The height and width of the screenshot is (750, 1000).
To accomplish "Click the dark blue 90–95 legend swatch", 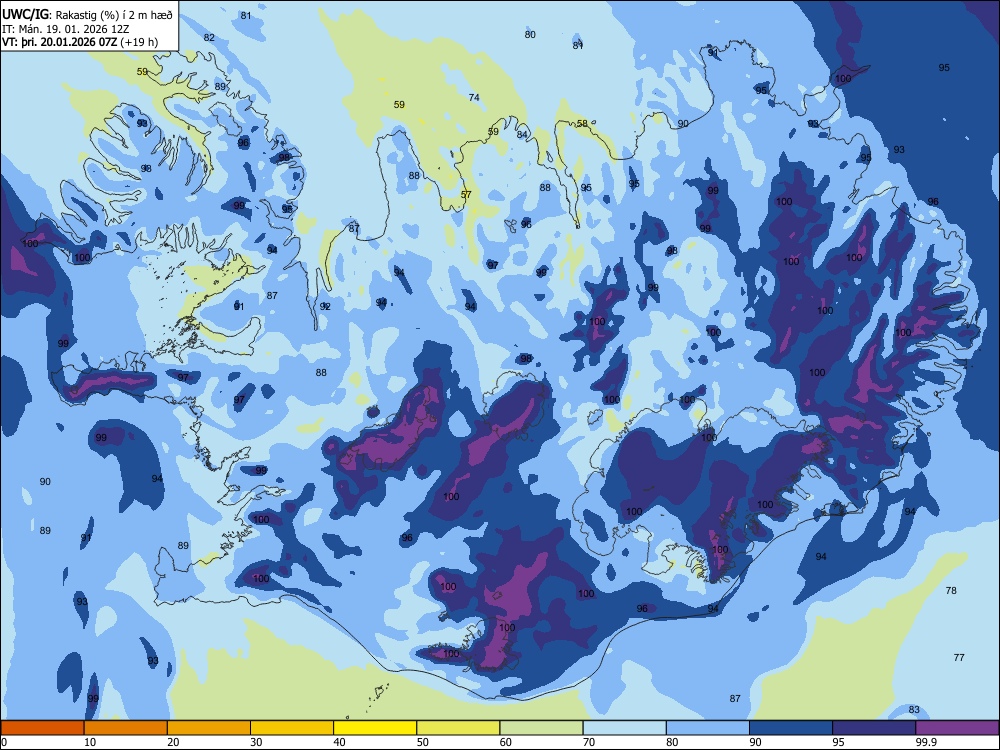I will [791, 728].
